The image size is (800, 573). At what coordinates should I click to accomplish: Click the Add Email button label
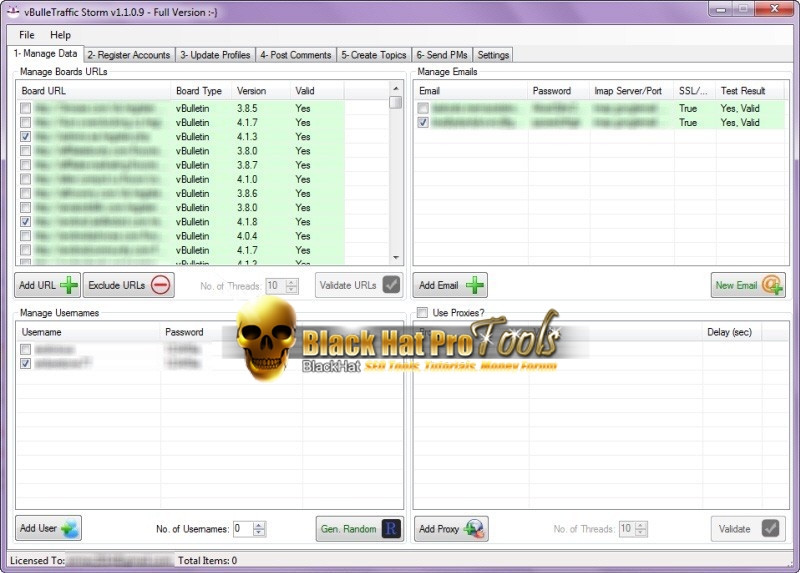(439, 285)
